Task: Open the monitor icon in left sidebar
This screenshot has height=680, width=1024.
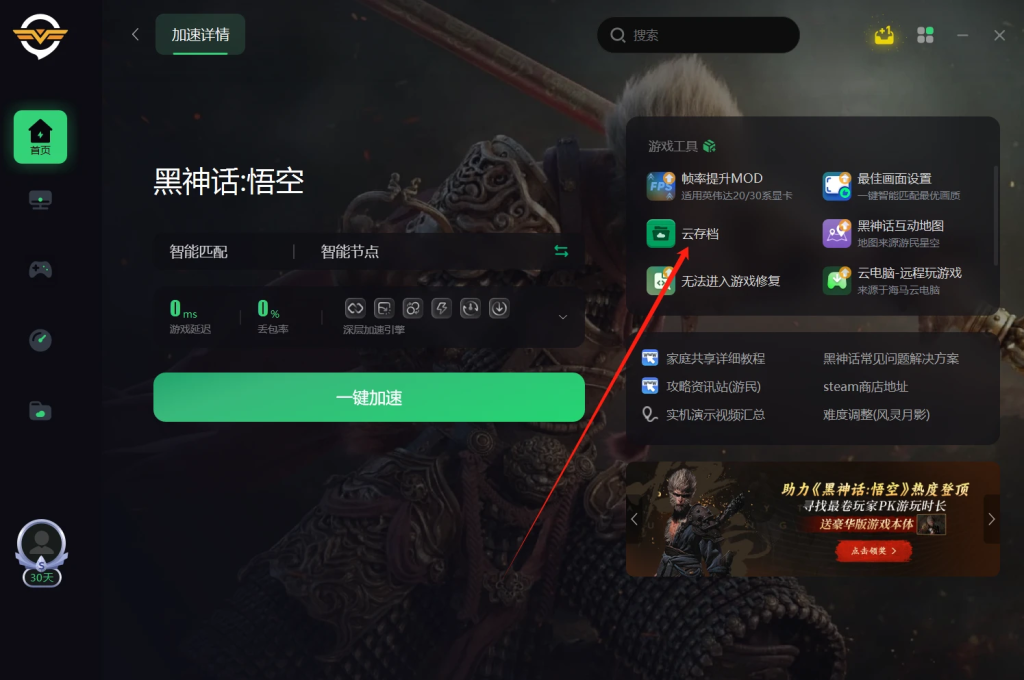Action: 40,200
